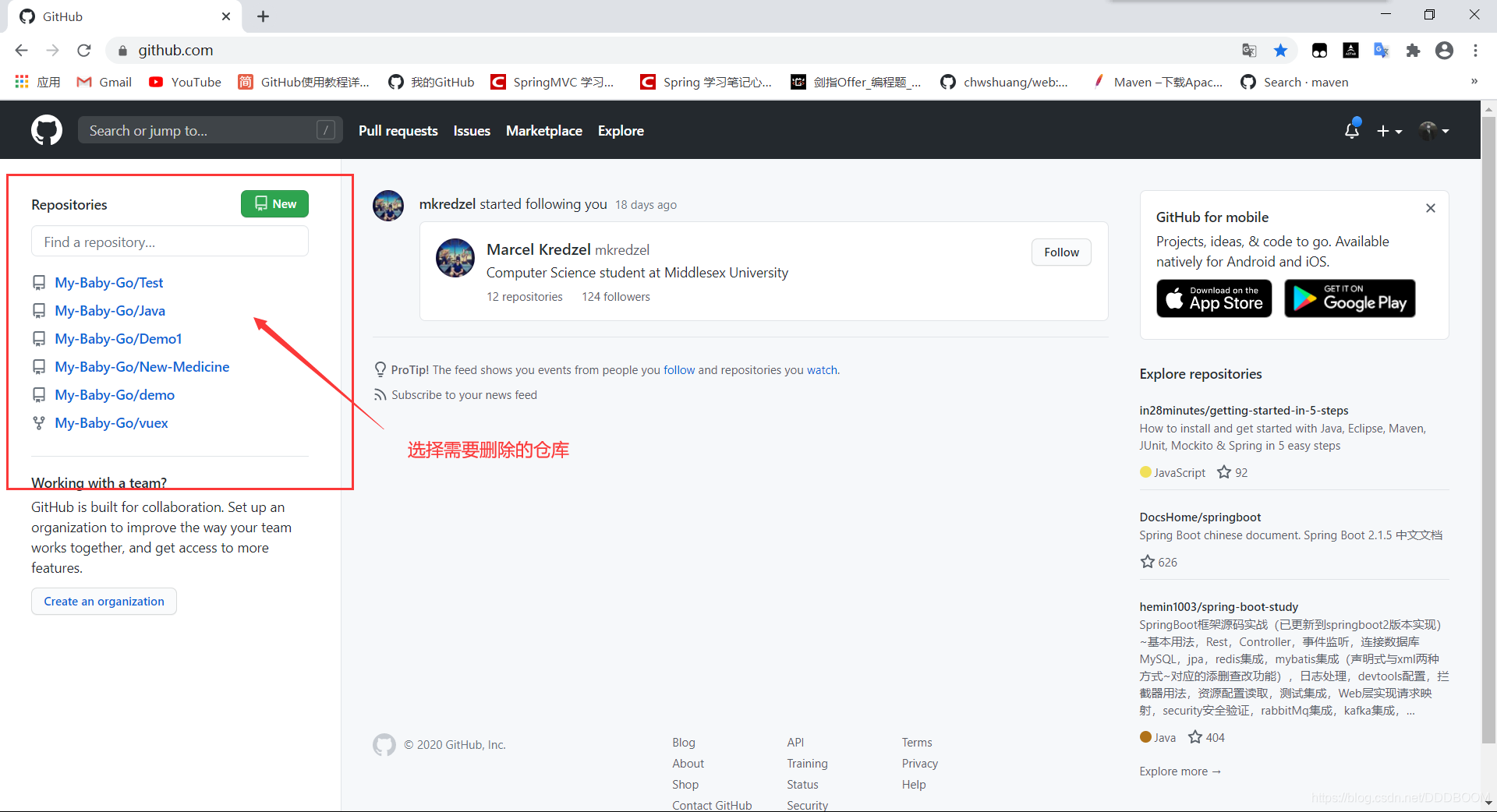Star the in28minutes repository (92 stars)
The image size is (1497, 812).
1224,472
